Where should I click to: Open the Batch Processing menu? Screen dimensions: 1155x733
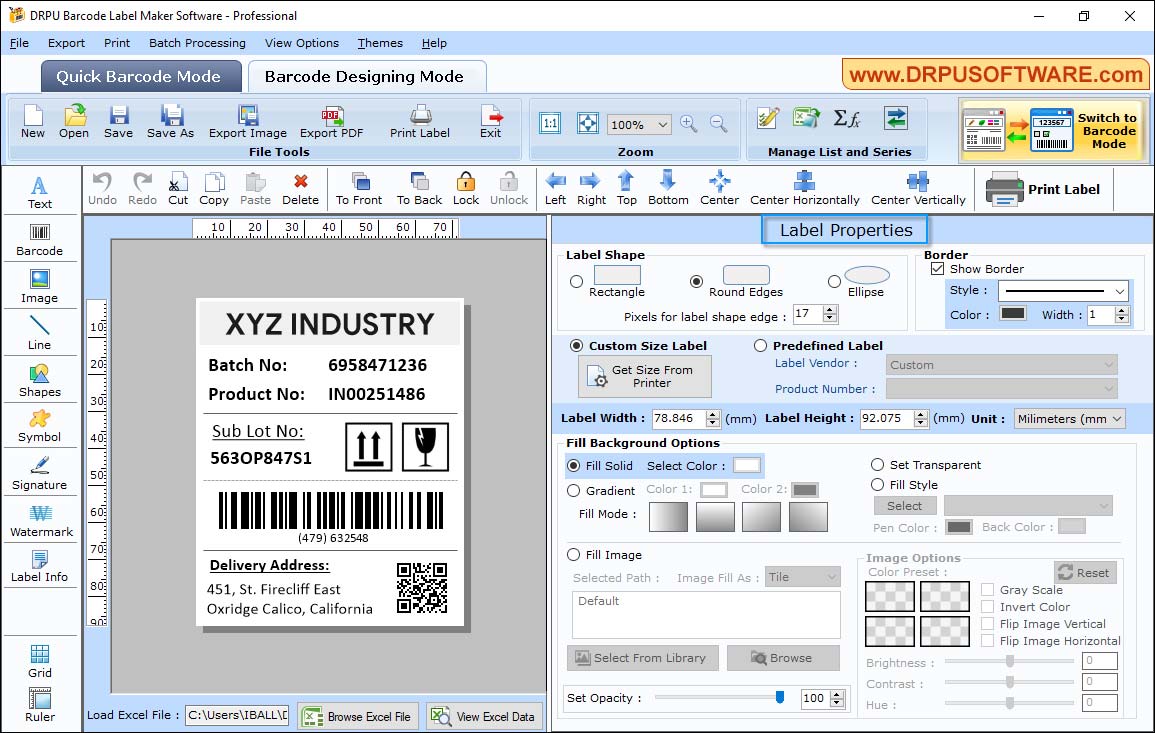(x=197, y=43)
